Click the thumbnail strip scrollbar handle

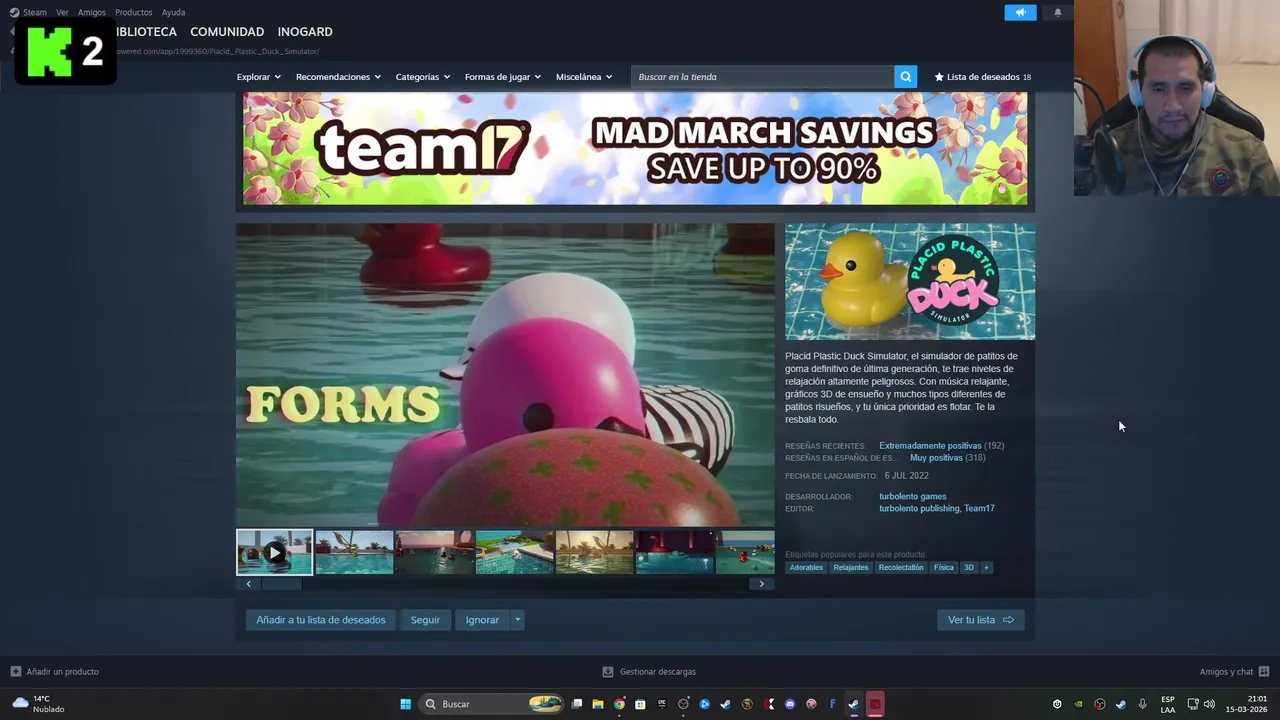(x=281, y=584)
